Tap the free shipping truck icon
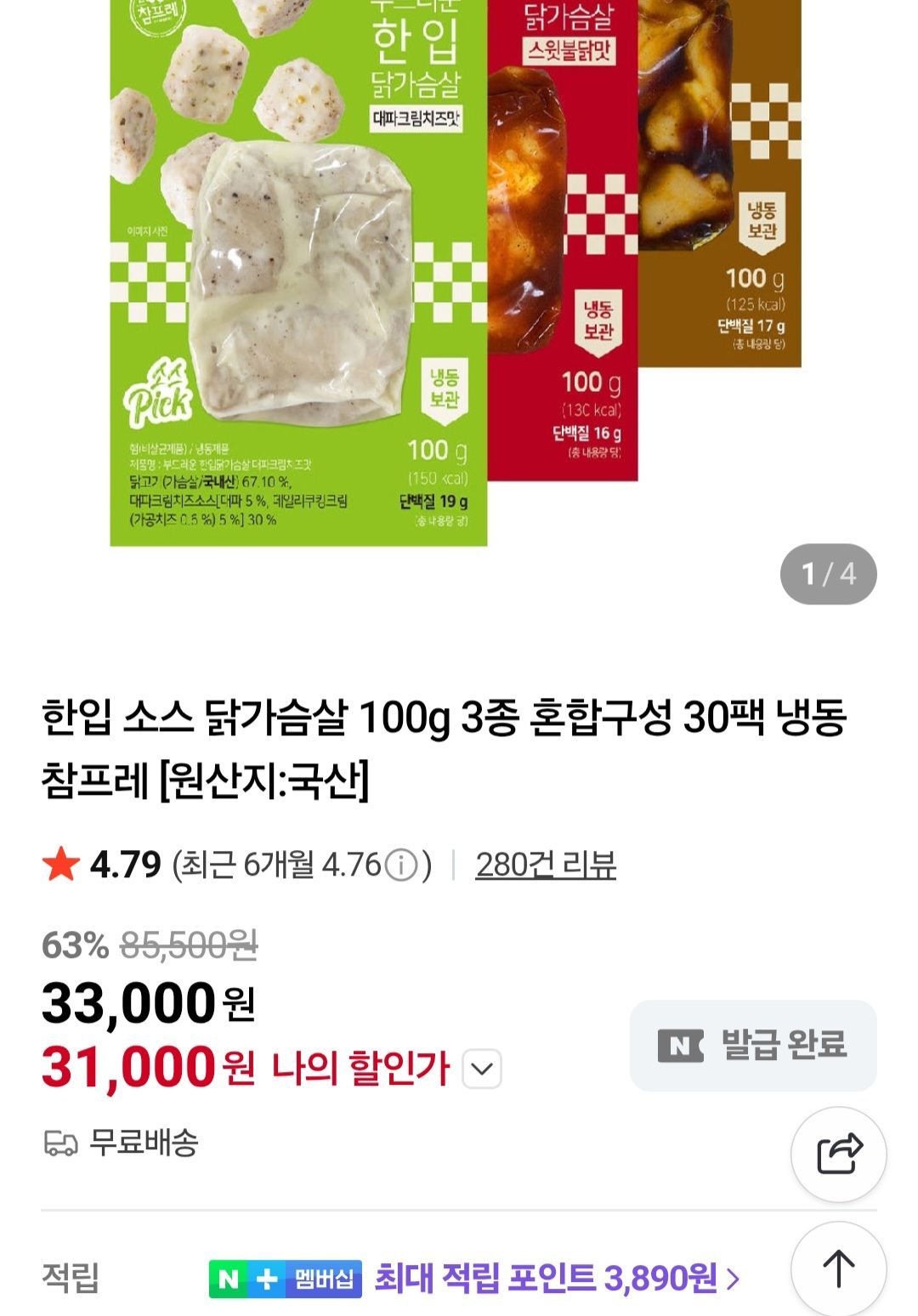Image resolution: width=918 pixels, height=1316 pixels. [x=60, y=1143]
